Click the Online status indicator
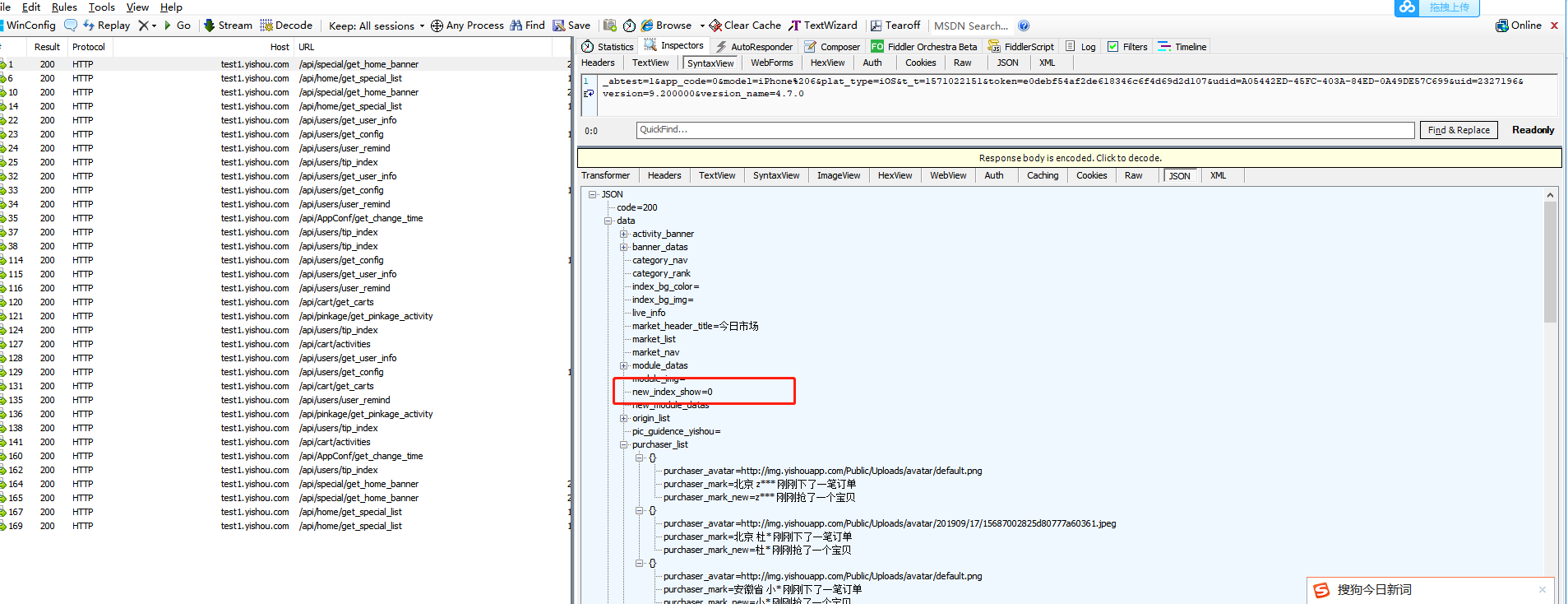The image size is (1568, 604). [x=1519, y=26]
